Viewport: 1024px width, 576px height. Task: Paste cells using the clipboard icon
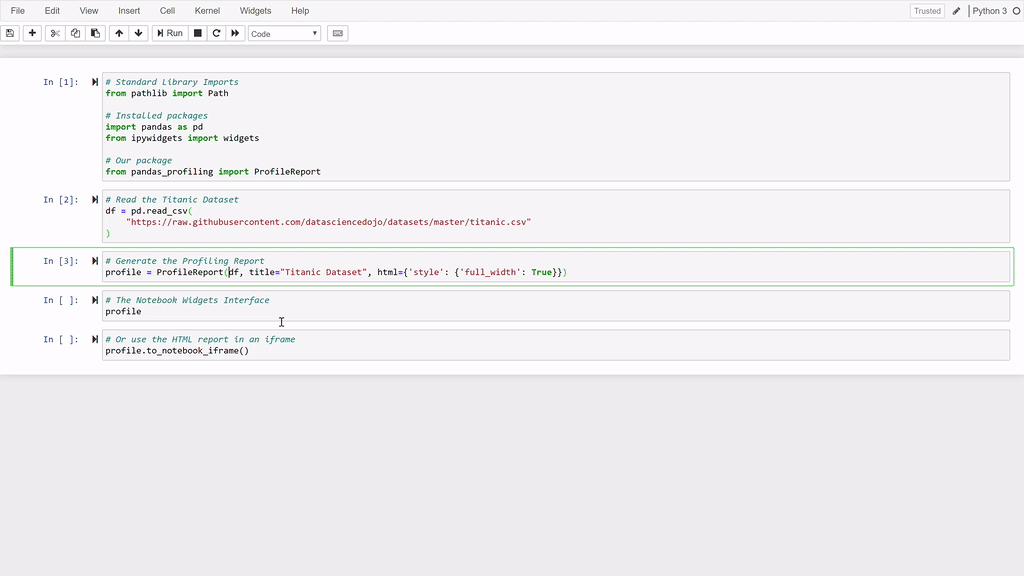click(x=95, y=33)
